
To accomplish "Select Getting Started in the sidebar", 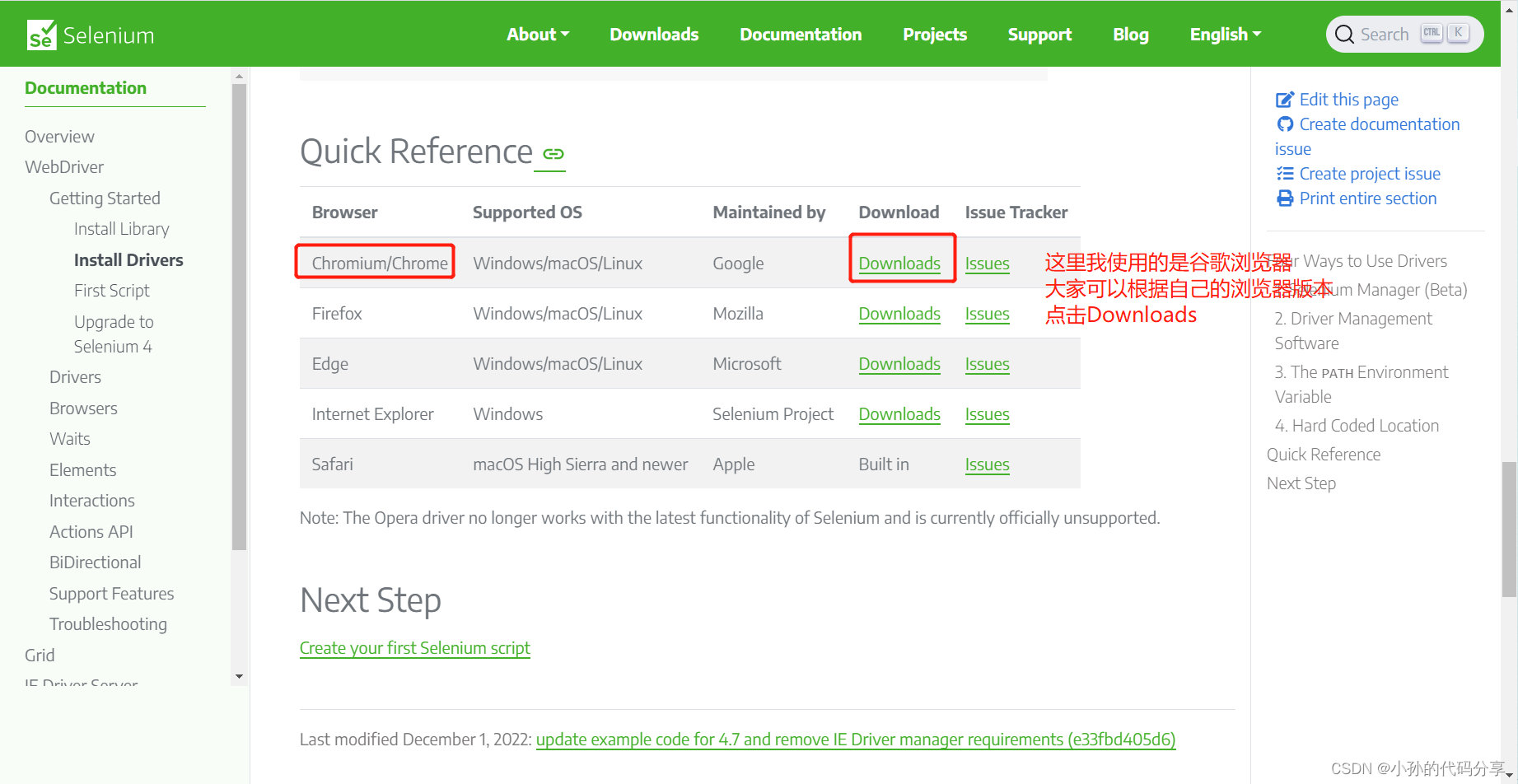I will (105, 198).
